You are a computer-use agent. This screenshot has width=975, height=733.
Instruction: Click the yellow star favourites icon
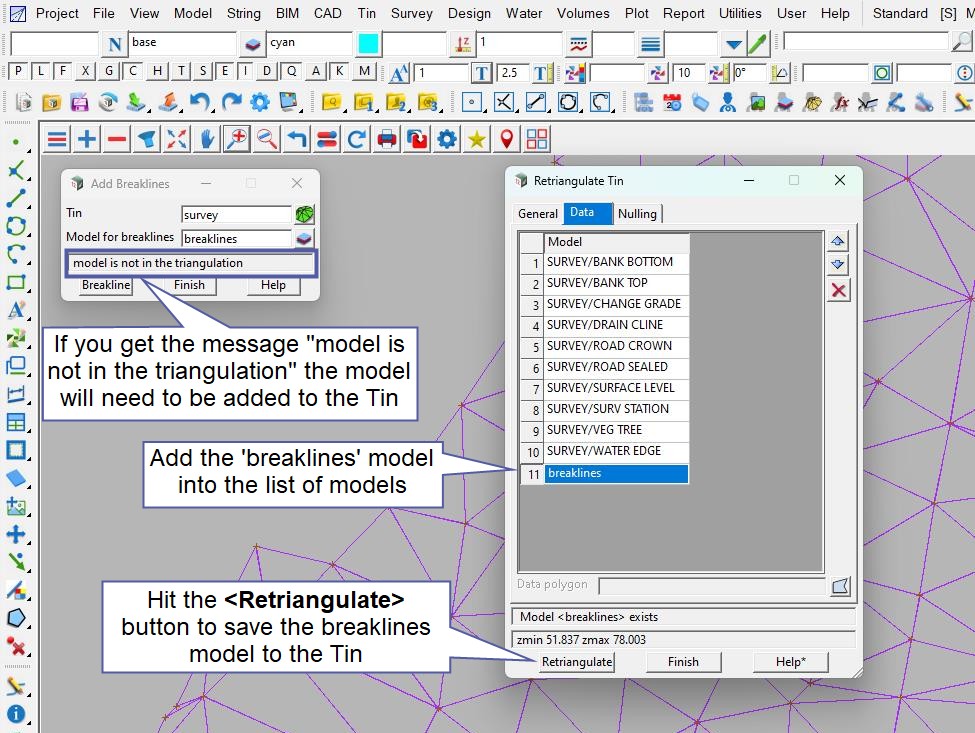477,139
